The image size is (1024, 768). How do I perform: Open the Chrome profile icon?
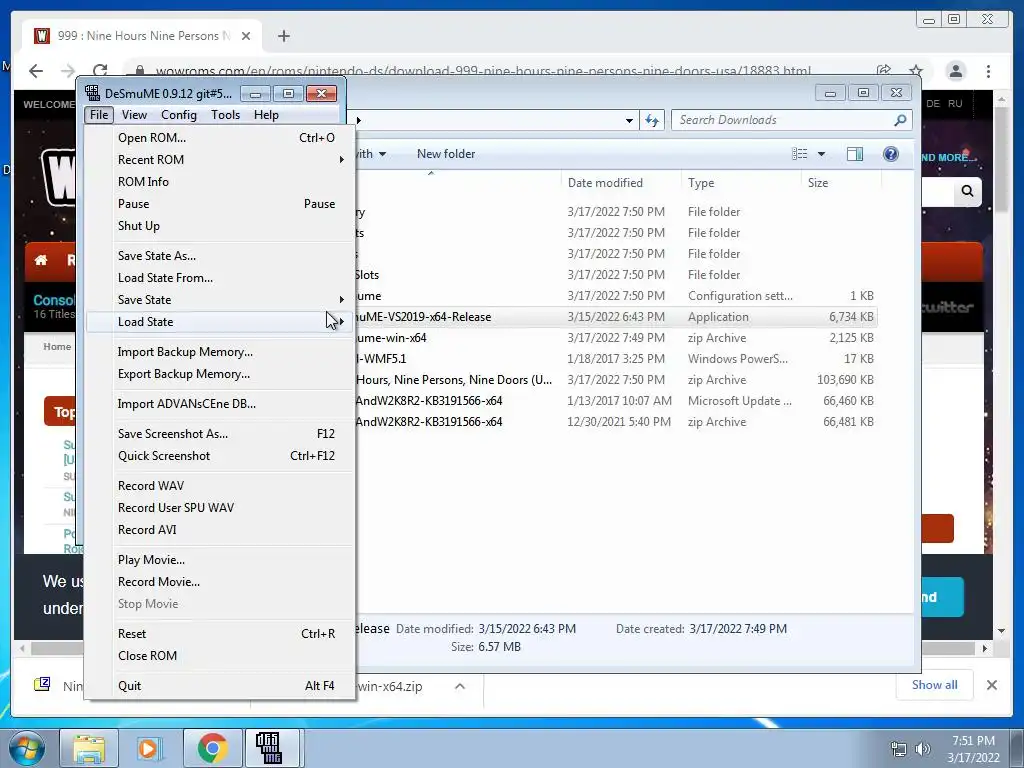[x=955, y=71]
